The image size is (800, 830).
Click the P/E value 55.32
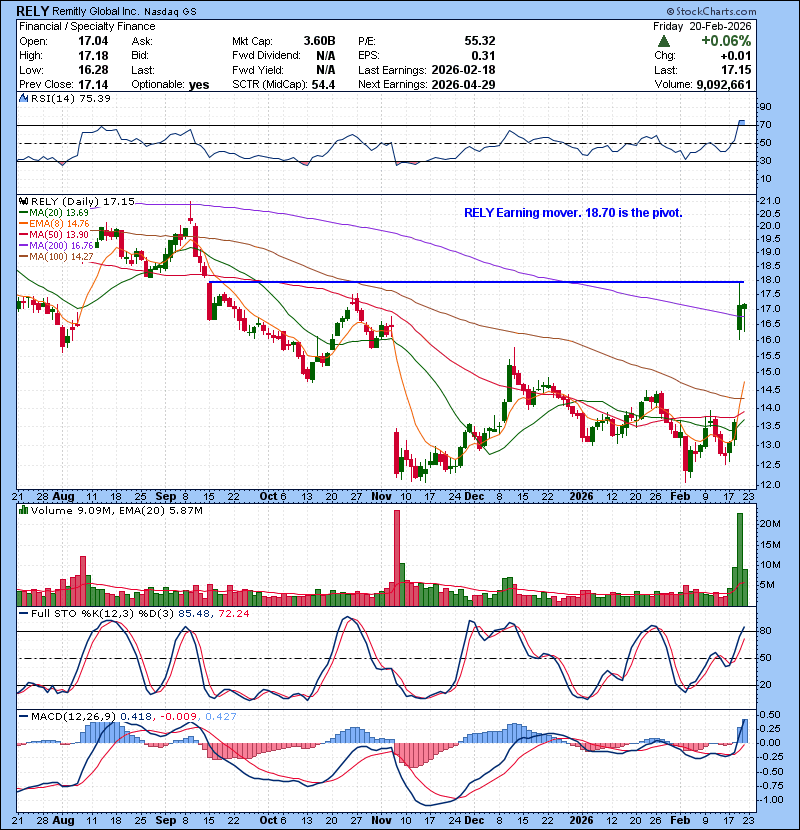pyautogui.click(x=480, y=41)
